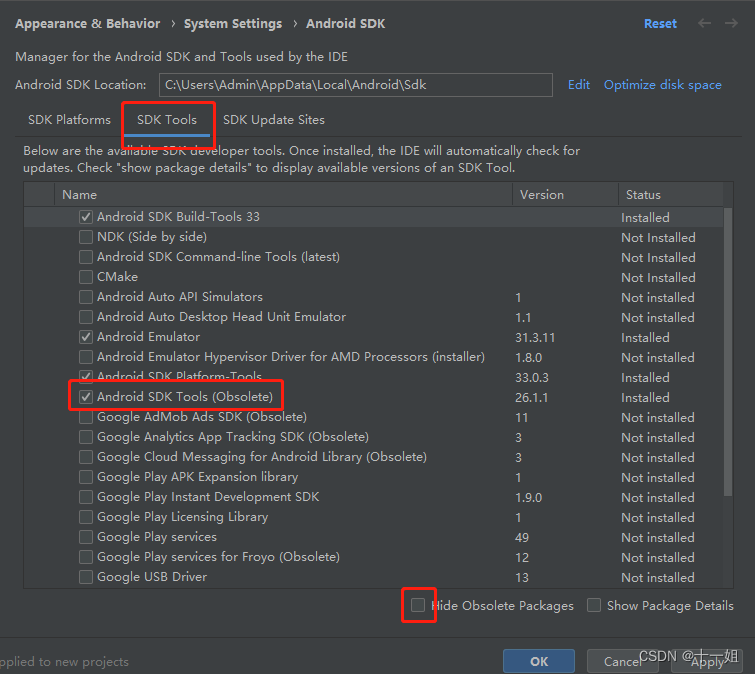
Task: Check Hypervisor Driver for AMD Processors
Action: (x=86, y=357)
